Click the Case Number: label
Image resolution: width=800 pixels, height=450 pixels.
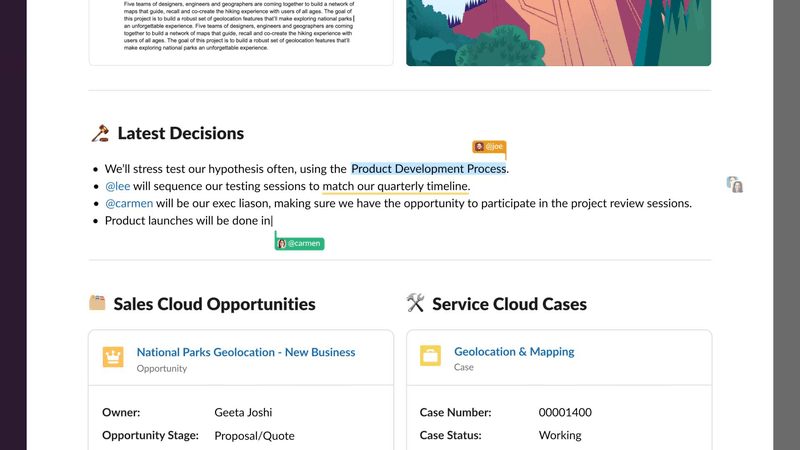click(x=455, y=412)
